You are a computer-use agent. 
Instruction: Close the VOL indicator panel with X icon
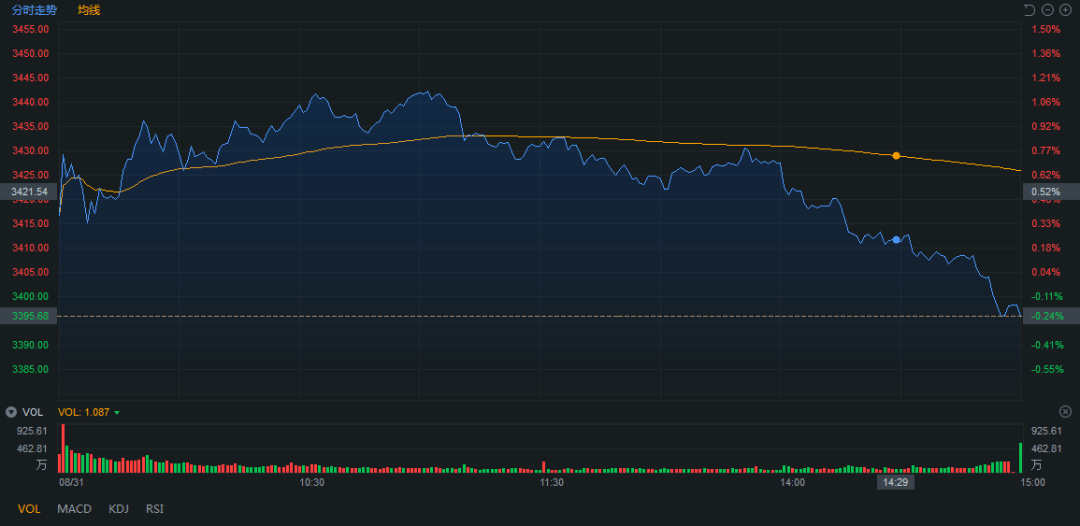[1065, 412]
